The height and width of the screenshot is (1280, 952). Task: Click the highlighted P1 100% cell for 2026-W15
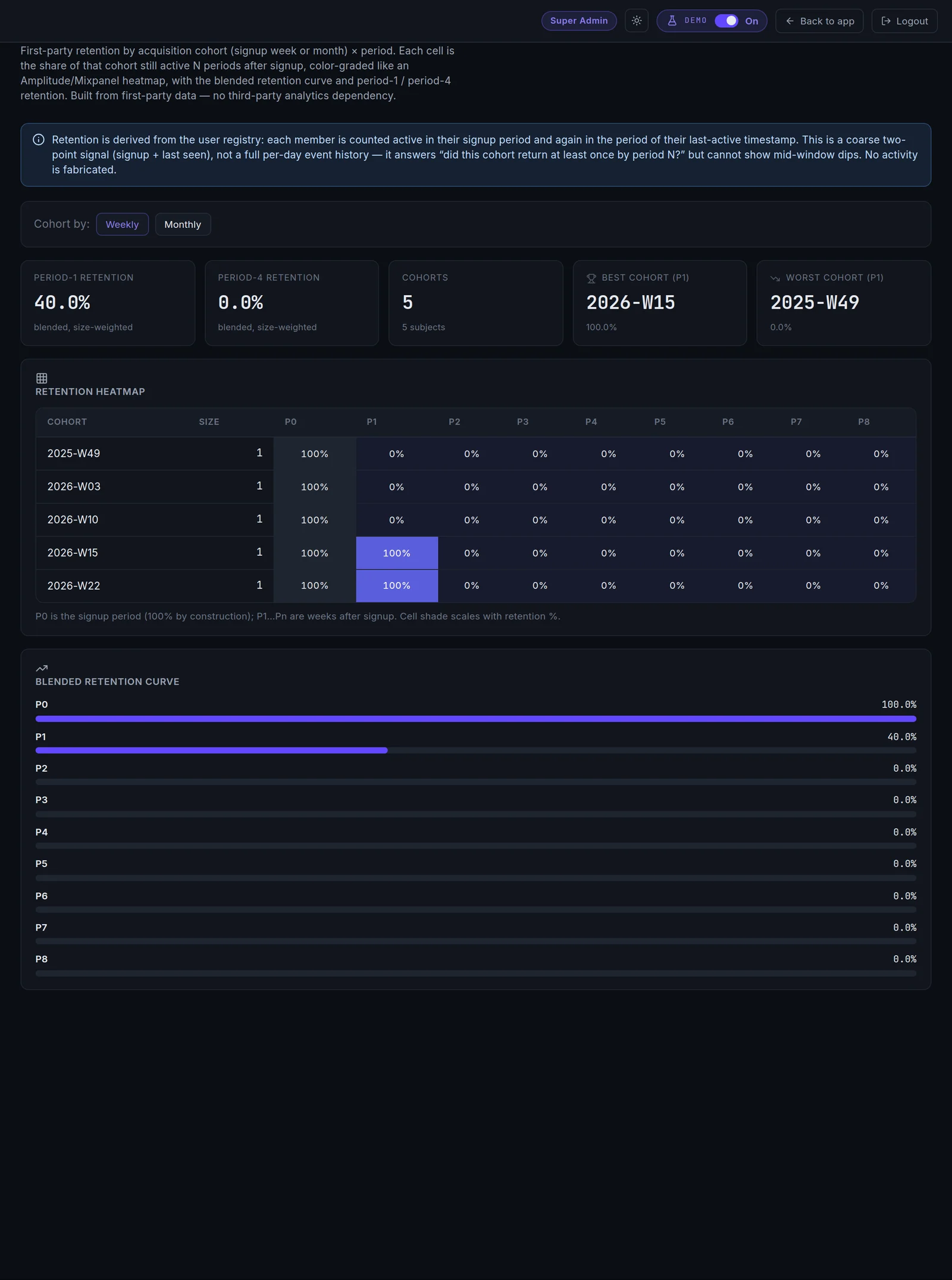point(397,553)
